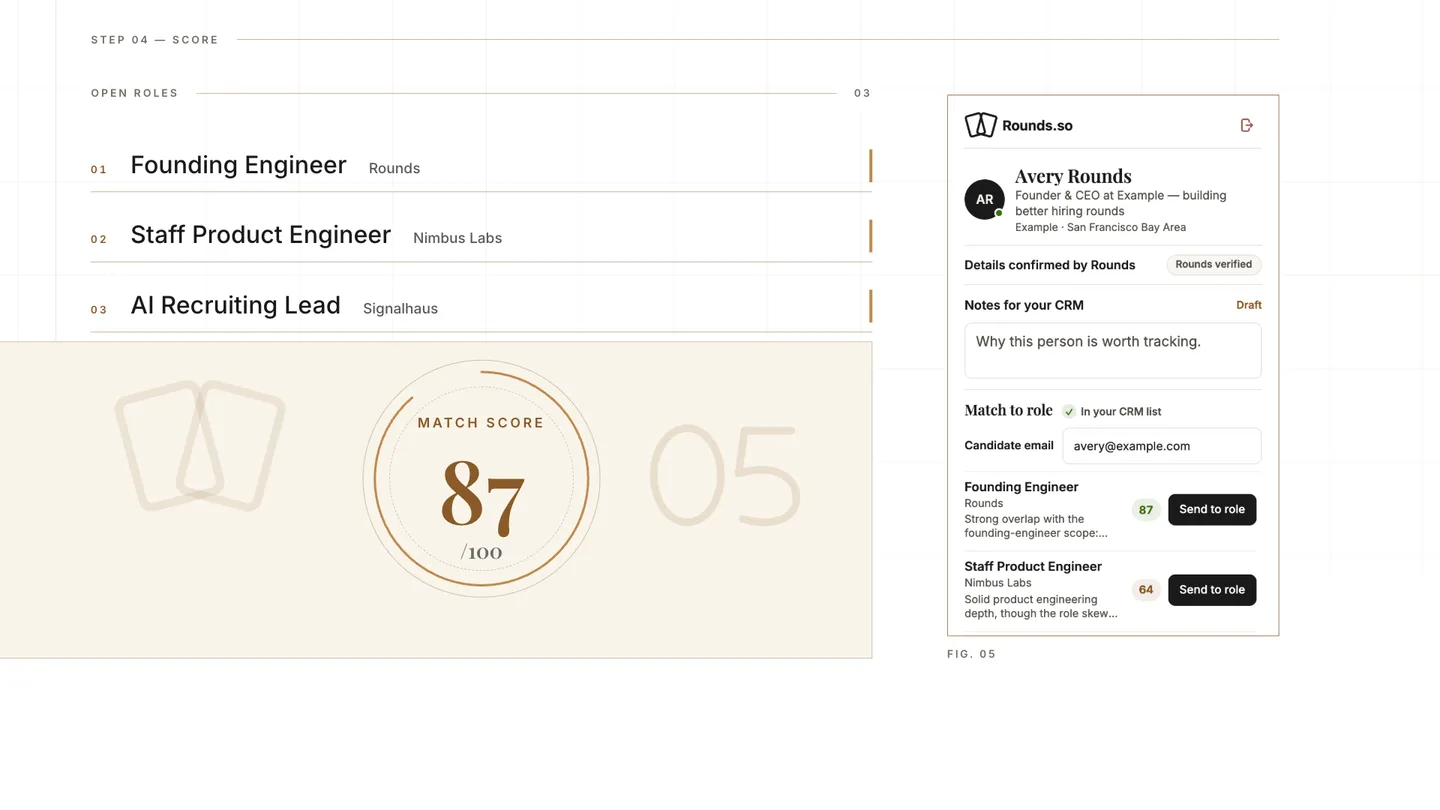
Task: Click the Details confirmed by Rounds text
Action: [1050, 265]
